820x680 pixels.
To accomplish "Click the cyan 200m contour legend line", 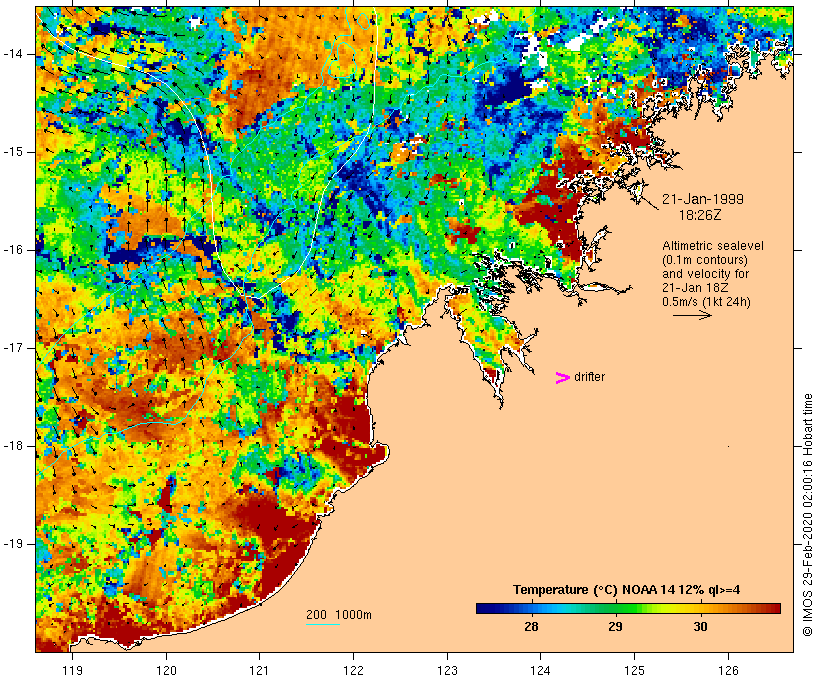I will (323, 624).
